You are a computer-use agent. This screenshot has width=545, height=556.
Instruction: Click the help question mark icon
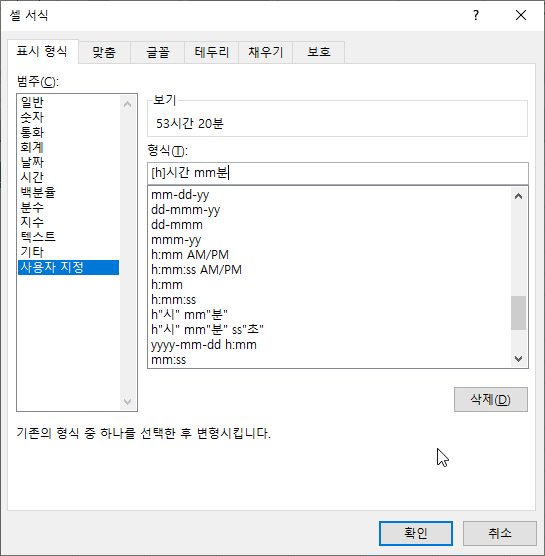(x=476, y=15)
